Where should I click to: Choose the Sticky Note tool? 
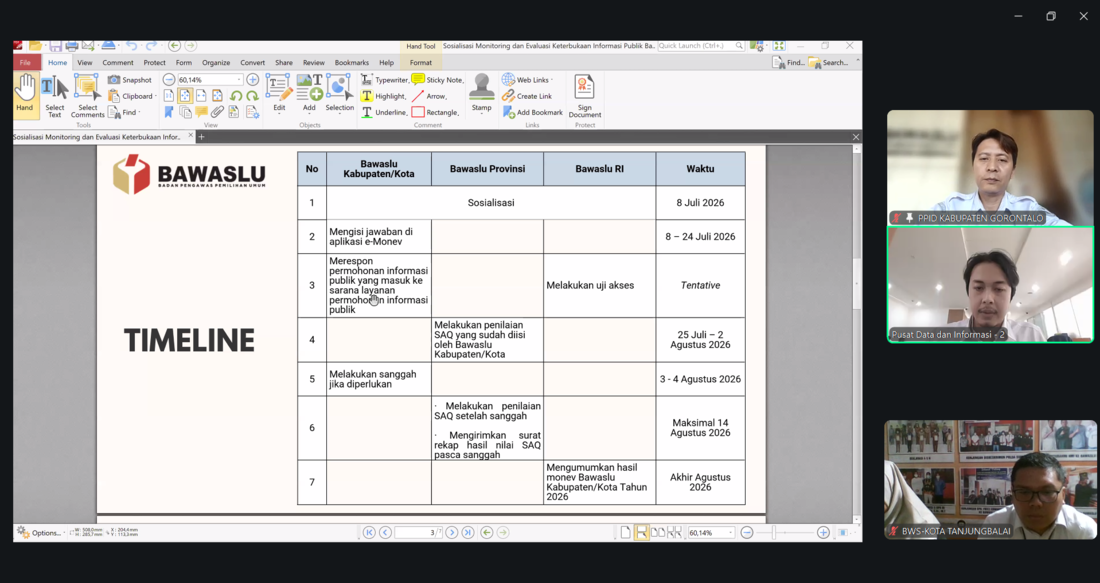(438, 80)
